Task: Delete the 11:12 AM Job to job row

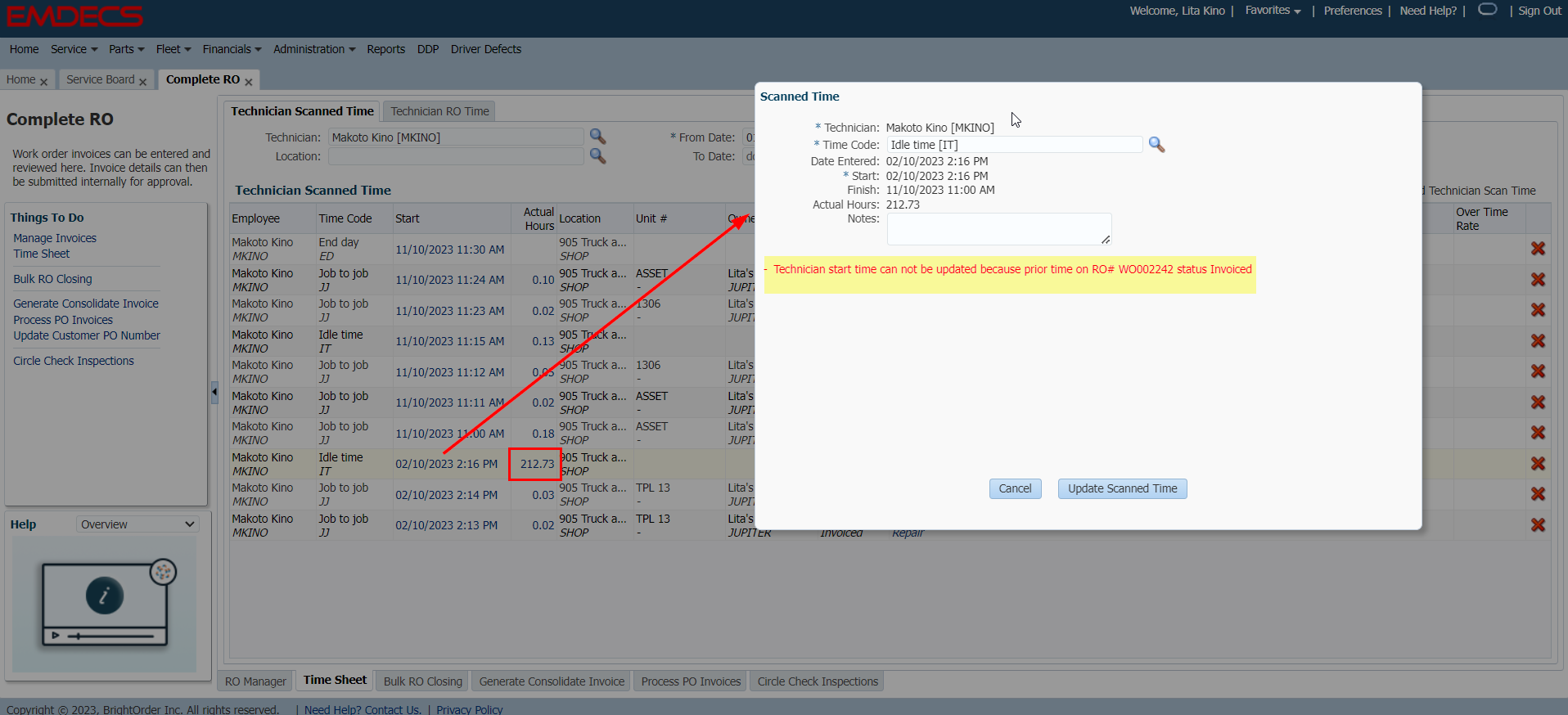Action: [x=1539, y=371]
